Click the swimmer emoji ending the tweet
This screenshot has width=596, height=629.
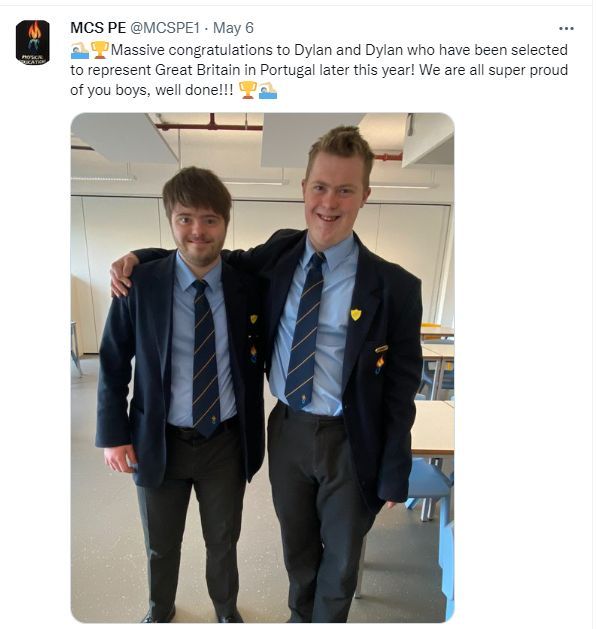coord(268,90)
